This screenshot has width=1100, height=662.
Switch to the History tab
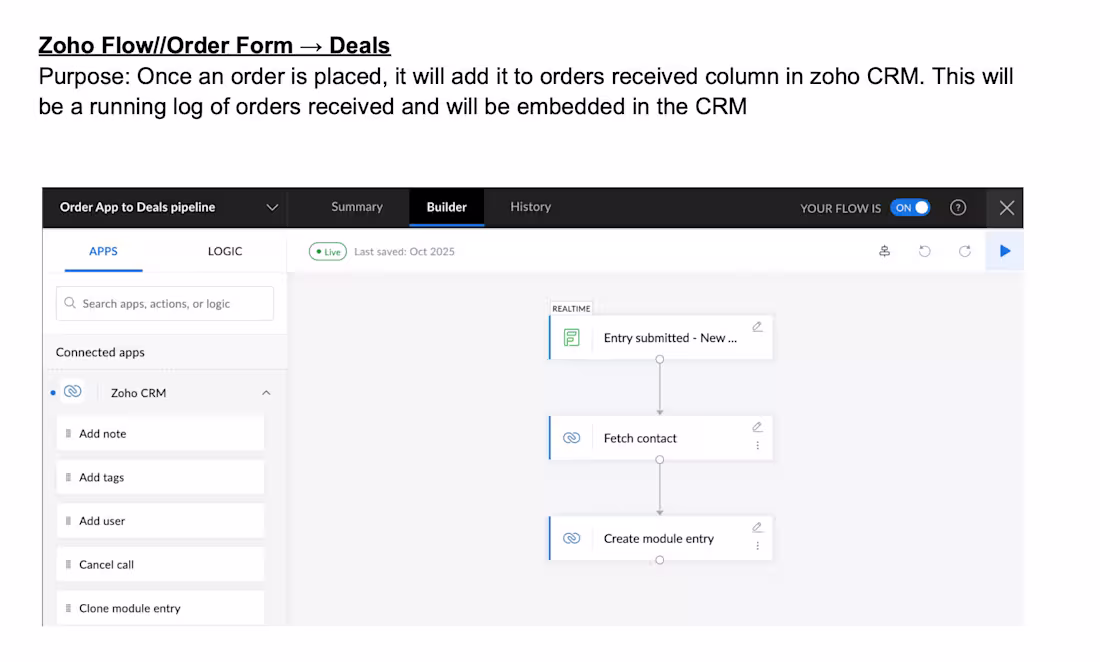coord(530,207)
